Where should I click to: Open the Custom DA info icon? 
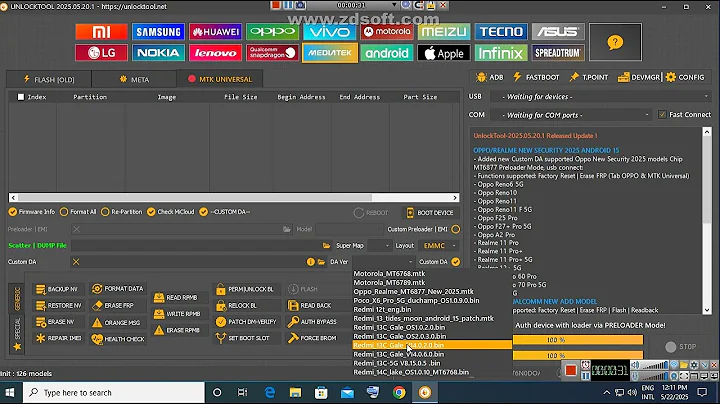311,262
